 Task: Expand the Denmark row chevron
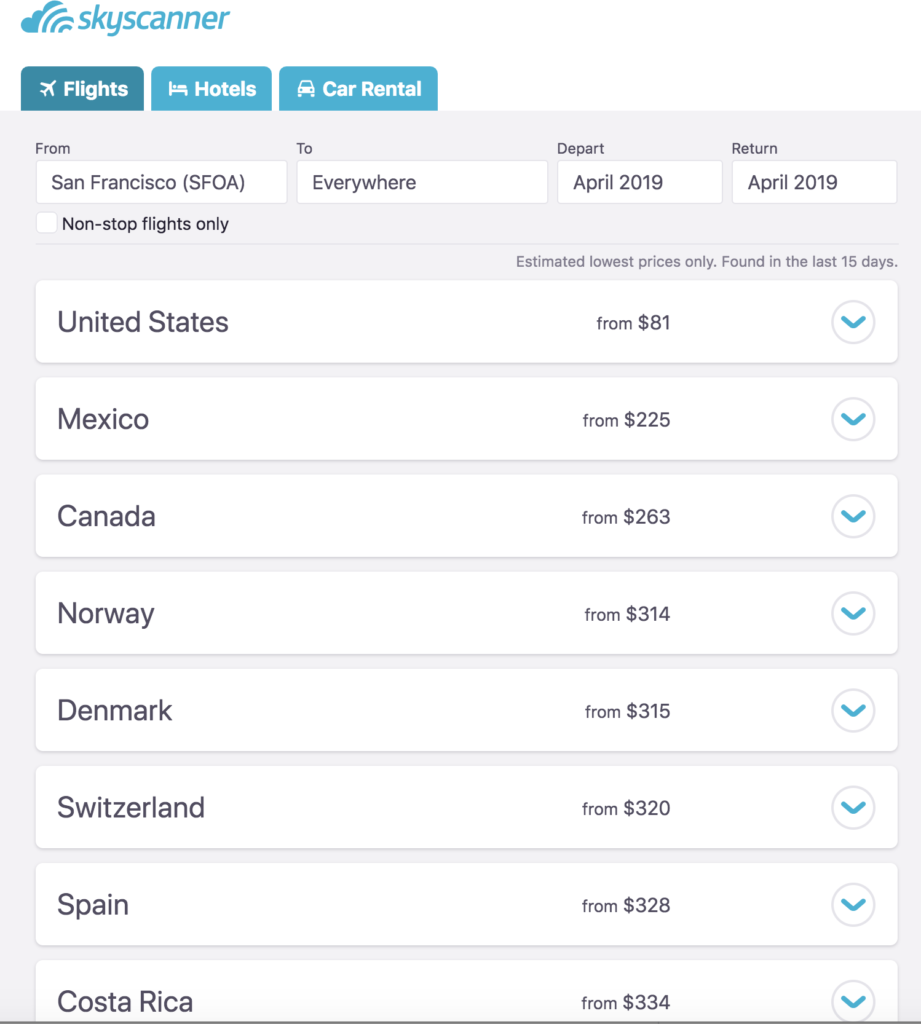(x=853, y=710)
